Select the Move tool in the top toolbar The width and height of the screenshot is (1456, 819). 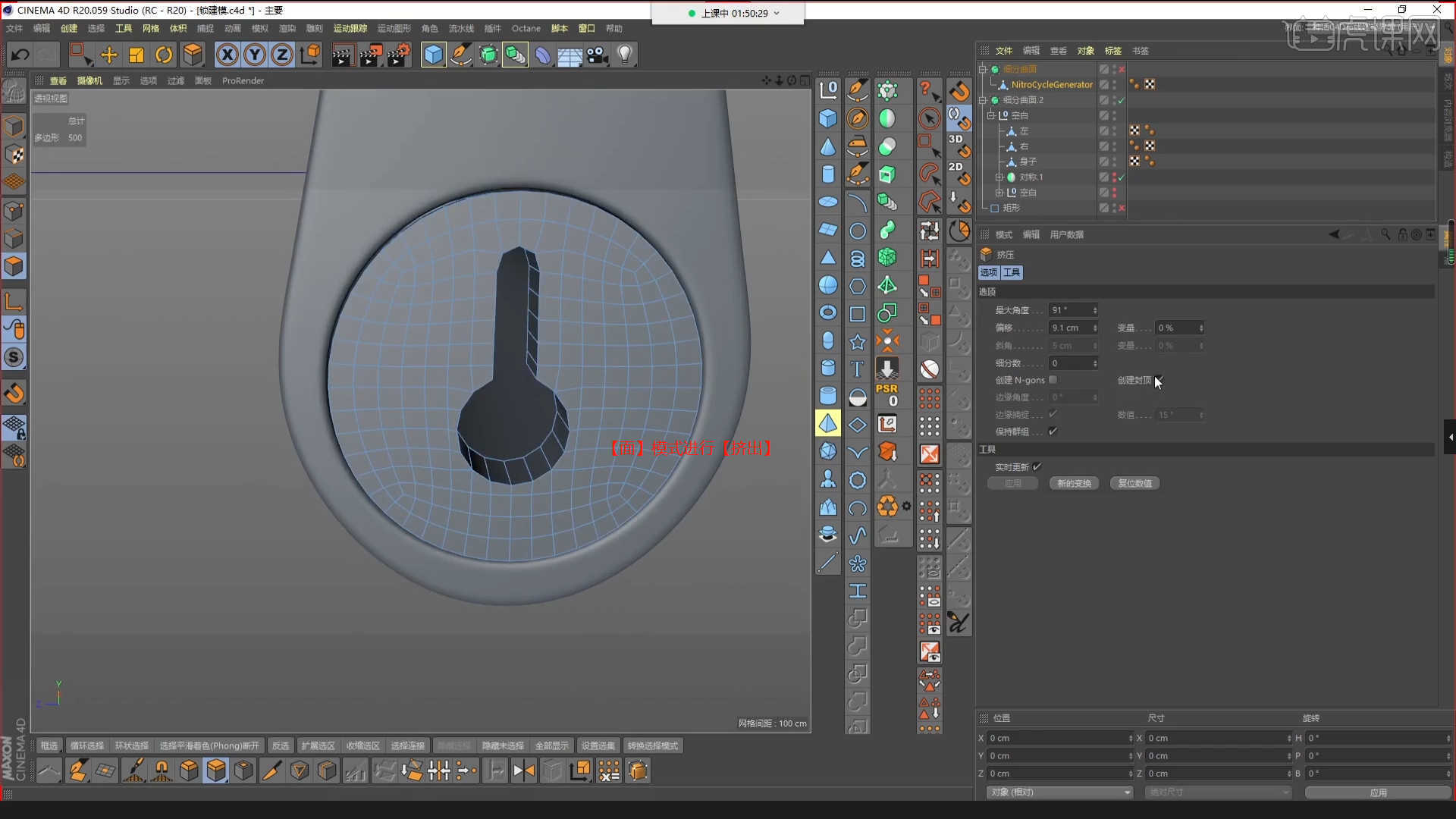point(109,55)
